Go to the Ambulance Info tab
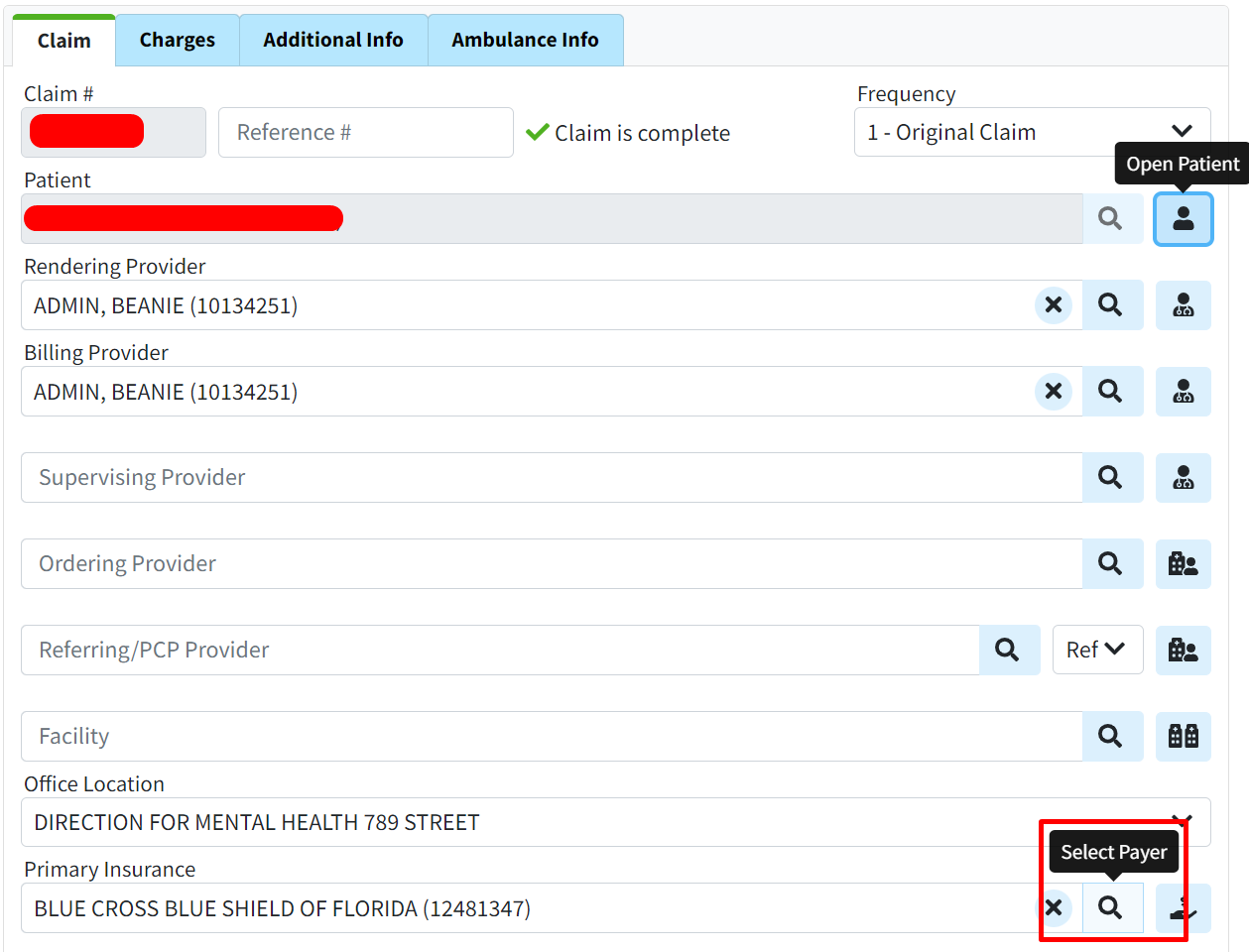This screenshot has height=952, width=1249. (525, 41)
